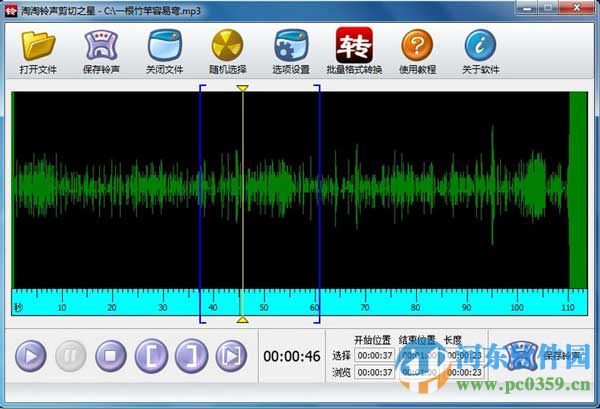Close the file via 关闭文件
This screenshot has height=409, width=600.
(165, 52)
